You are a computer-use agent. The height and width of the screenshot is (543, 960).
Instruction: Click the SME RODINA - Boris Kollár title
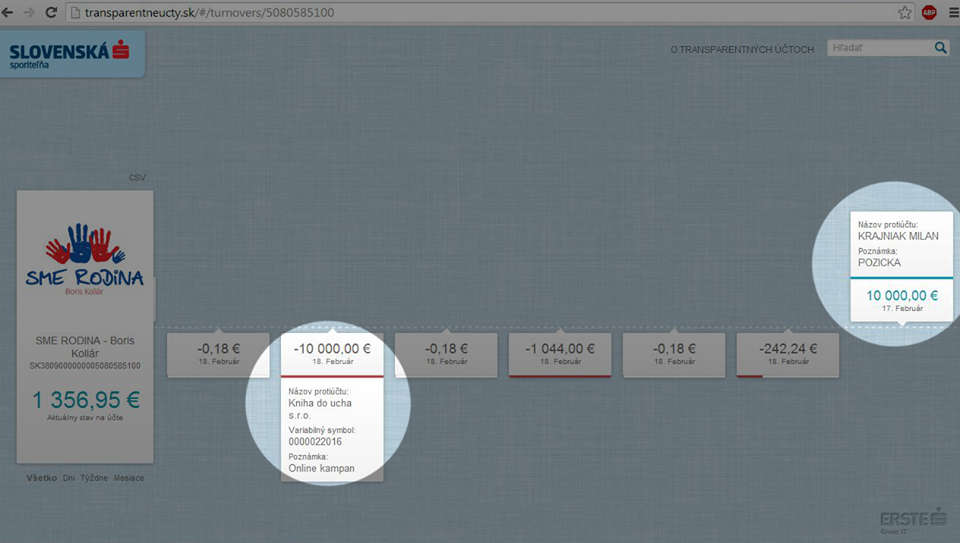pos(84,346)
